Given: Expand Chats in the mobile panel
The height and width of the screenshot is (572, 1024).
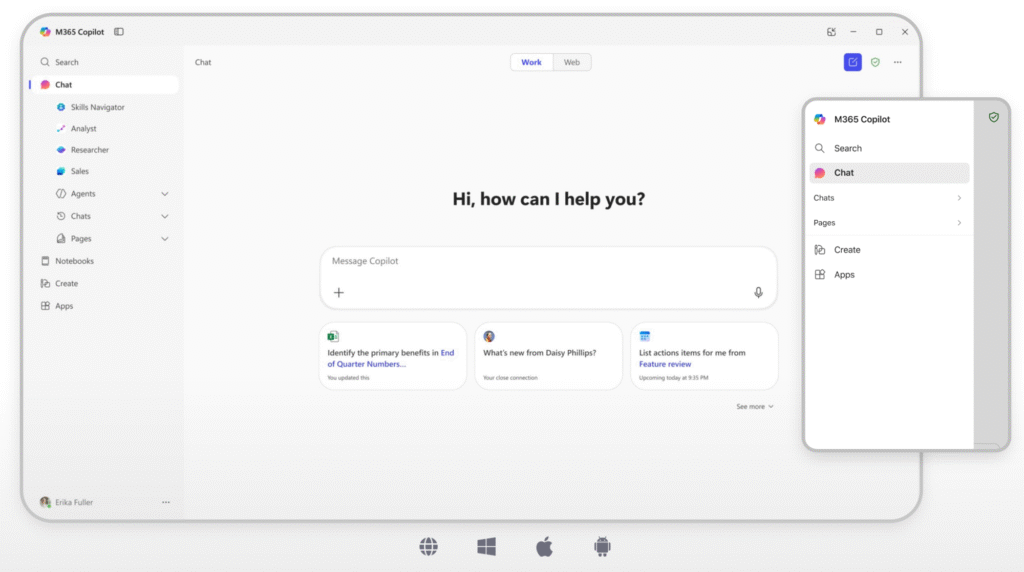Looking at the screenshot, I should point(889,198).
